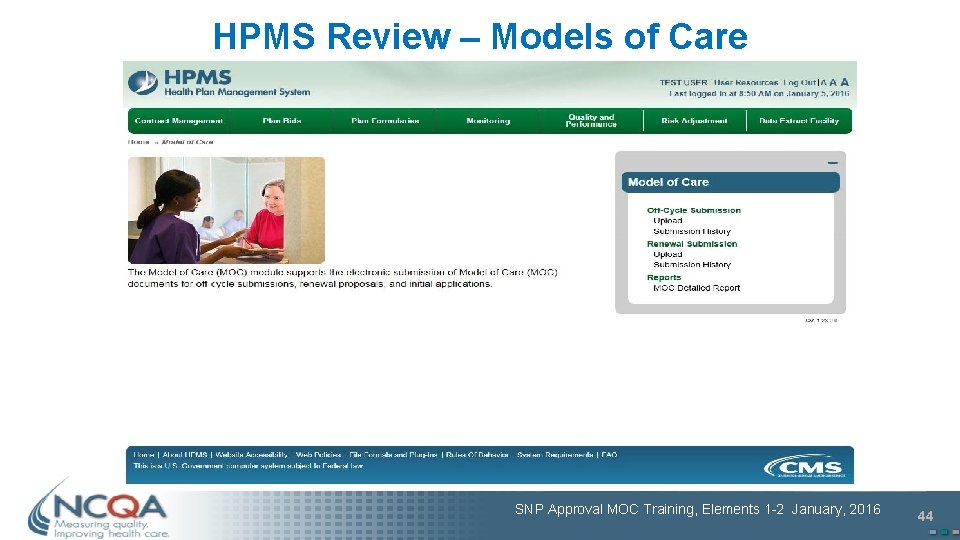Click the Off-Cycle Submission heading
Image resolution: width=960 pixels, height=540 pixels.
coord(694,210)
